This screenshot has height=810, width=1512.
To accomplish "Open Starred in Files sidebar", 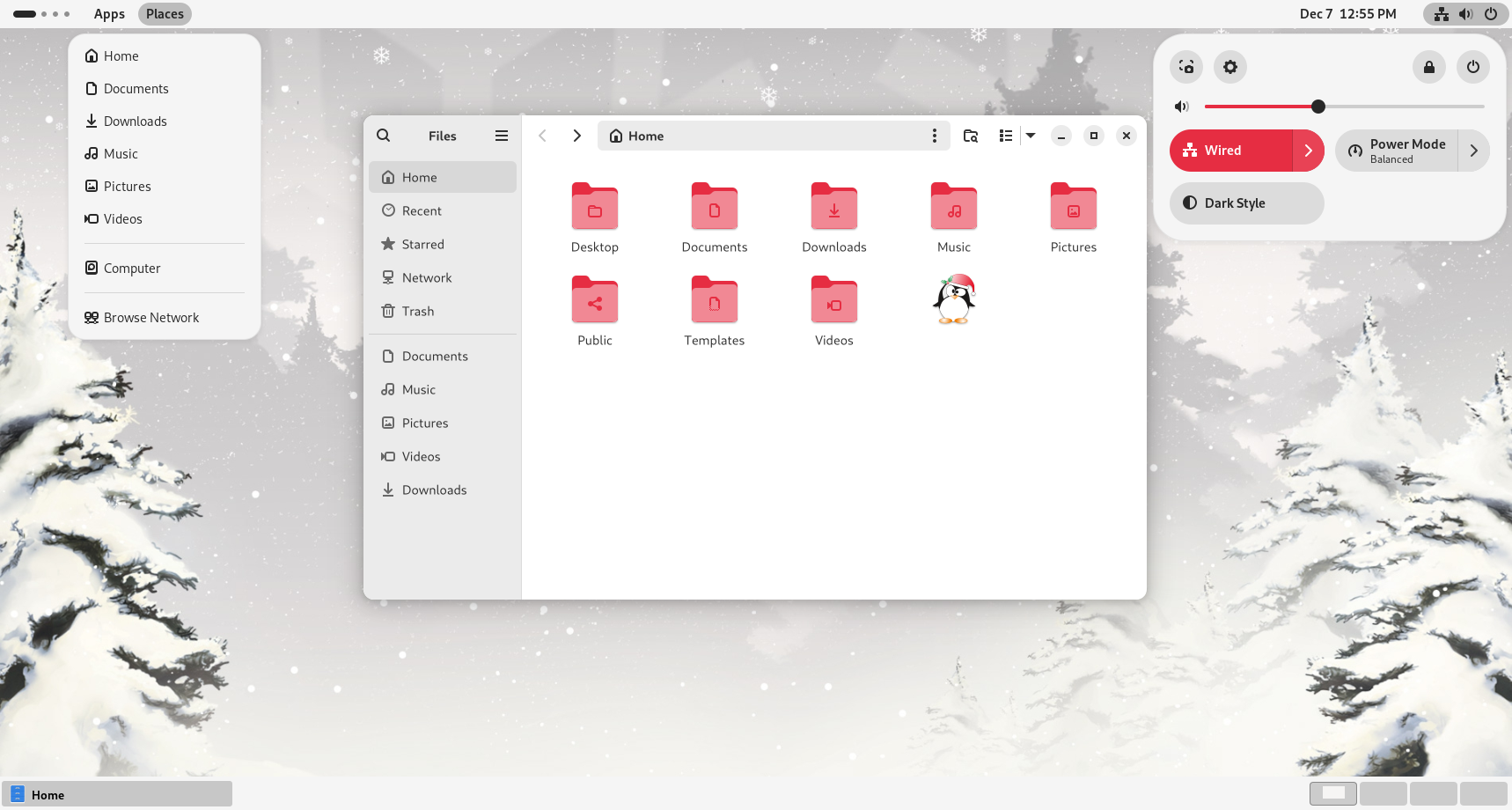I will pyautogui.click(x=443, y=244).
